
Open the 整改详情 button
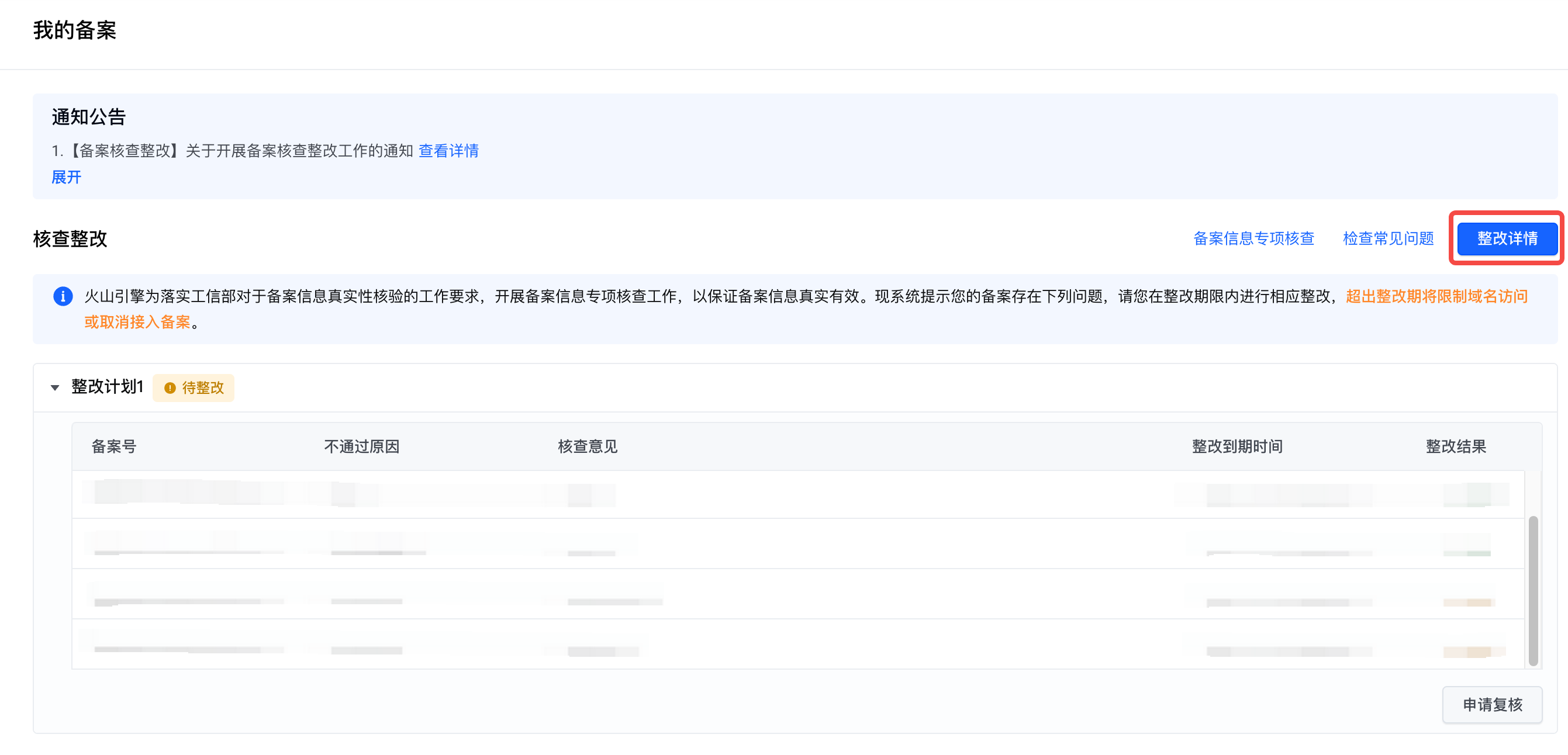tap(1507, 238)
